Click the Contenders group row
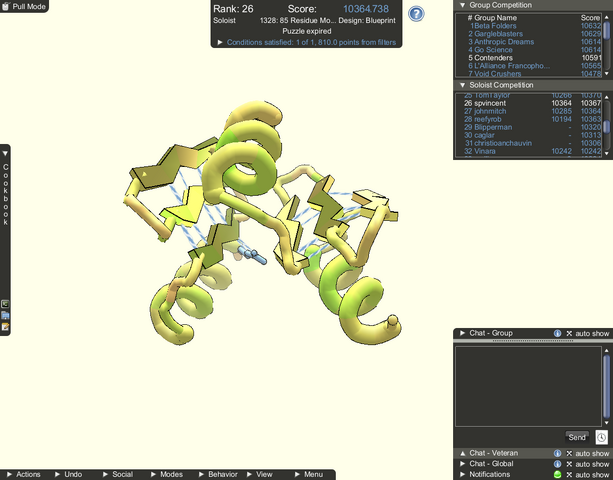The height and width of the screenshot is (480, 613). (x=534, y=58)
